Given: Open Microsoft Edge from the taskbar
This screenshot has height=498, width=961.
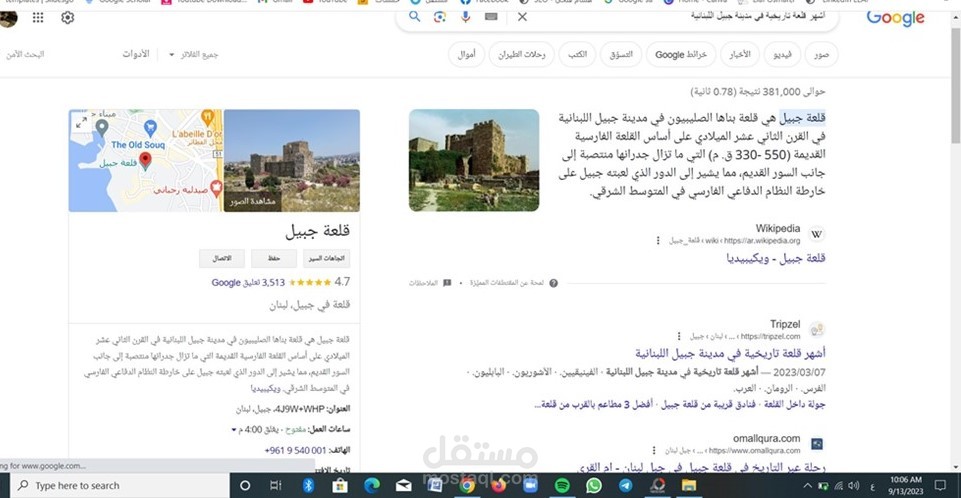Looking at the screenshot, I should pyautogui.click(x=371, y=486).
